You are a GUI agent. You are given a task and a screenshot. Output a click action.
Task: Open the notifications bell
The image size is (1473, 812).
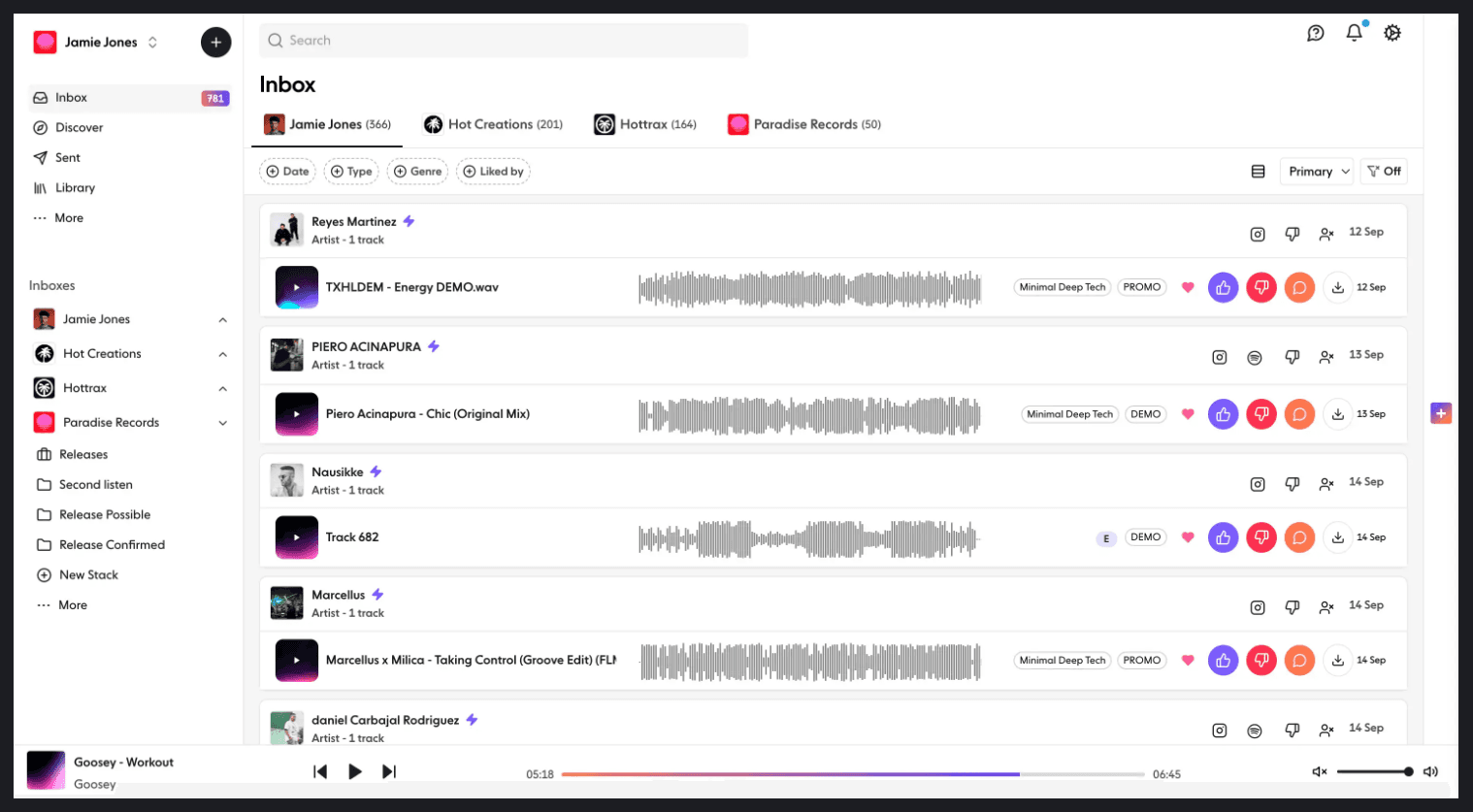click(1354, 32)
